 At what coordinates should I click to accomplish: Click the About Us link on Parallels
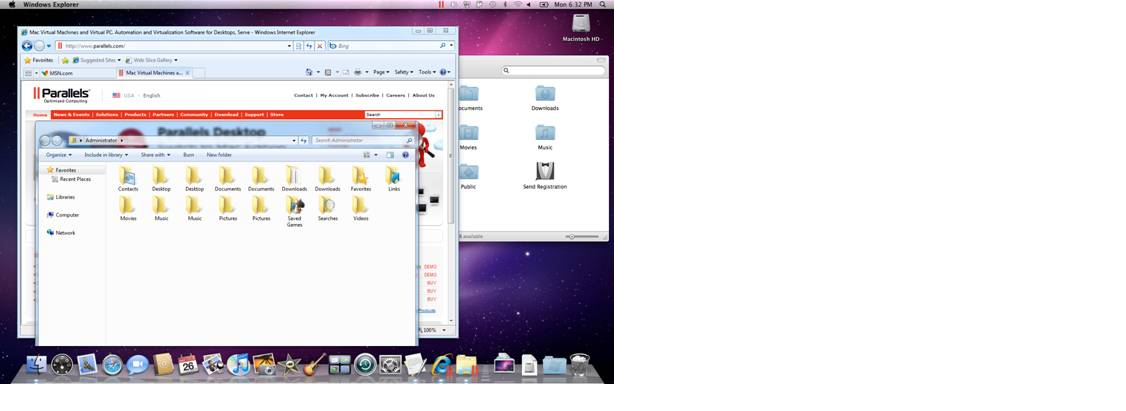tap(423, 95)
